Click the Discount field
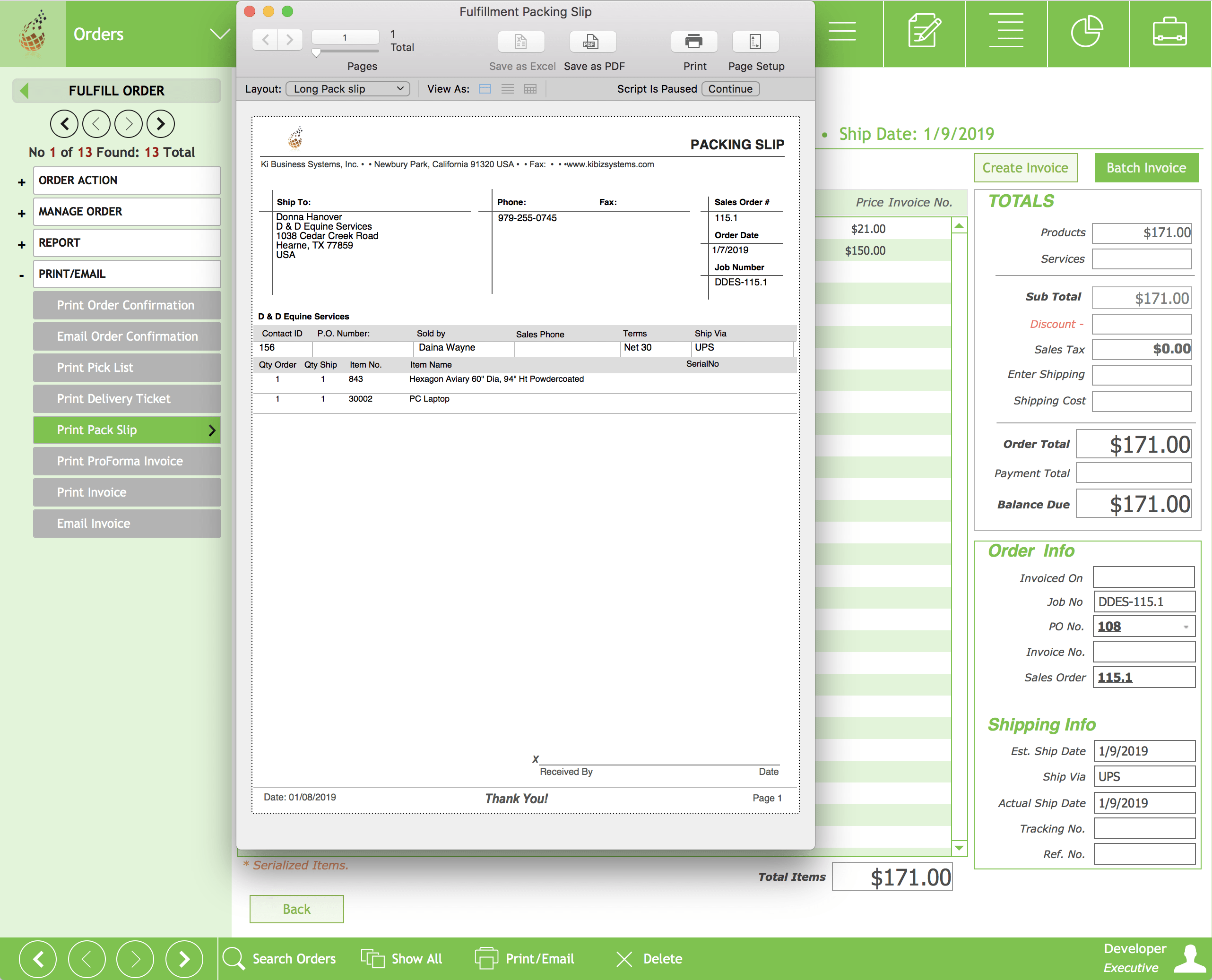This screenshot has width=1212, height=980. pyautogui.click(x=1142, y=324)
